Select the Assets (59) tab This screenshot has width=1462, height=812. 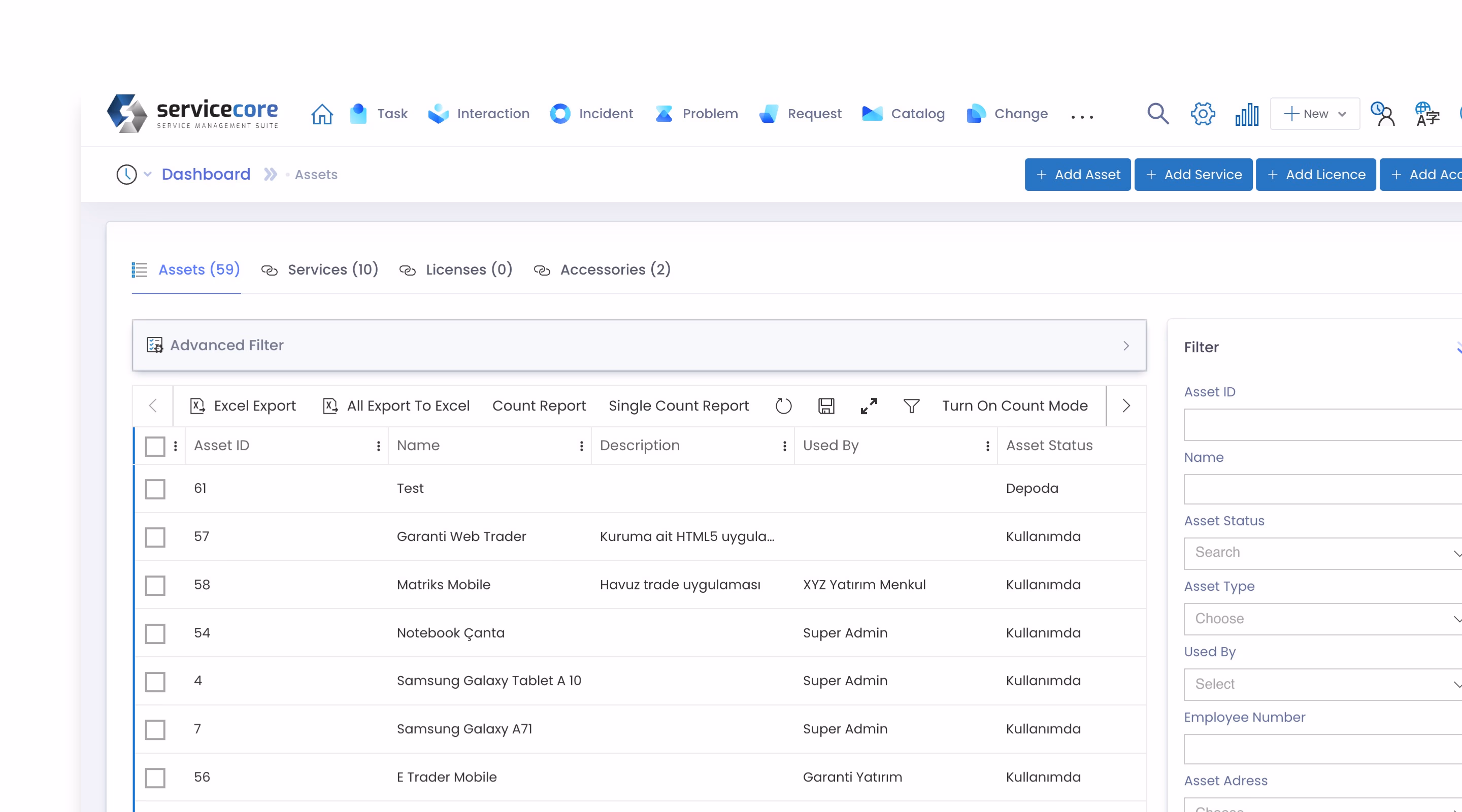click(x=186, y=269)
